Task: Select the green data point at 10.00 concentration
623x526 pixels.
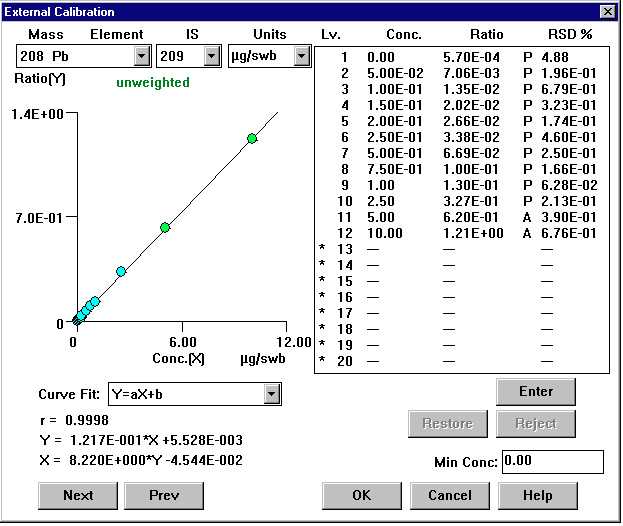Action: pyautogui.click(x=252, y=138)
